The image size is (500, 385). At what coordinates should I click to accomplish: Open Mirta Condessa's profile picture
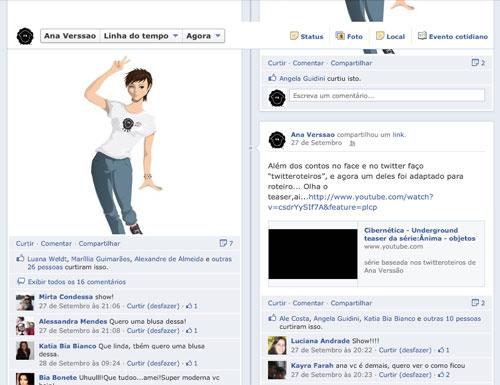25,303
